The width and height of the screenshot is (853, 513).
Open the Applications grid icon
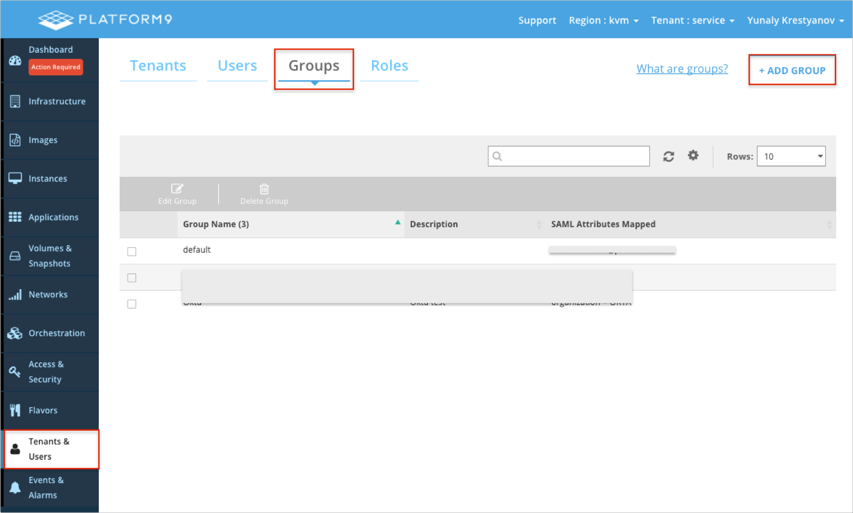[15, 217]
